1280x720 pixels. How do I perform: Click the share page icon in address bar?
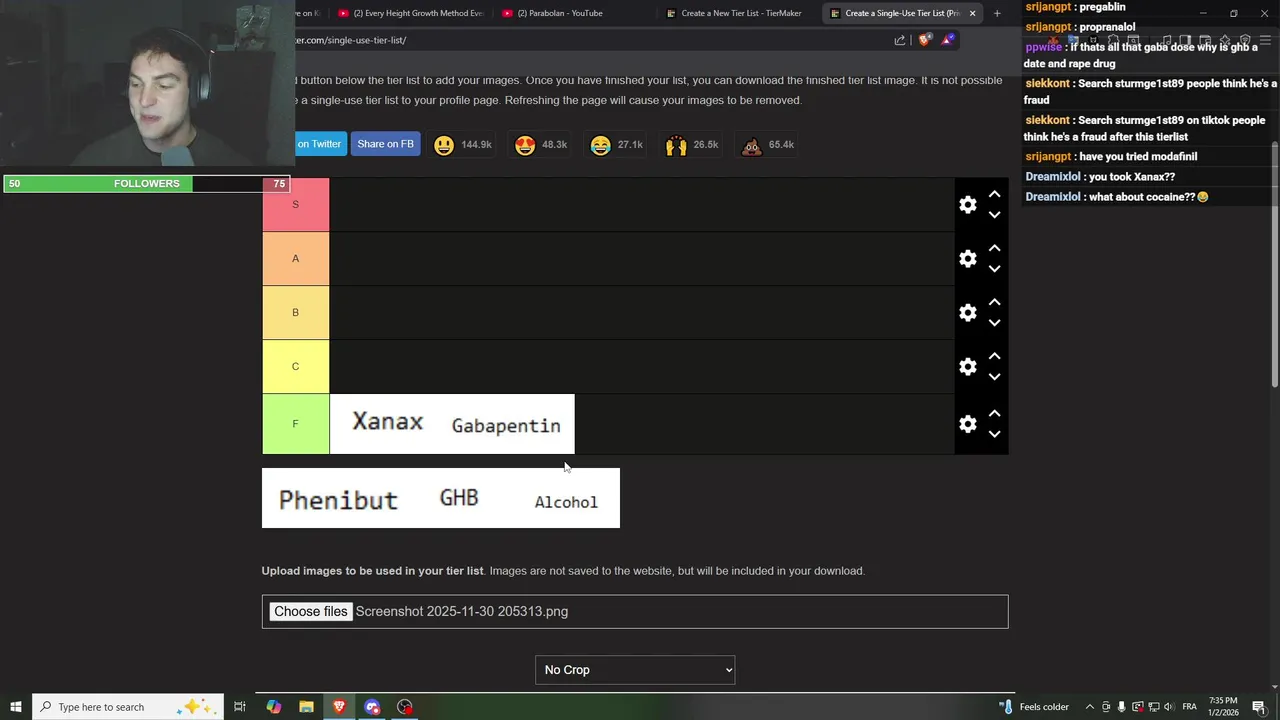point(900,40)
